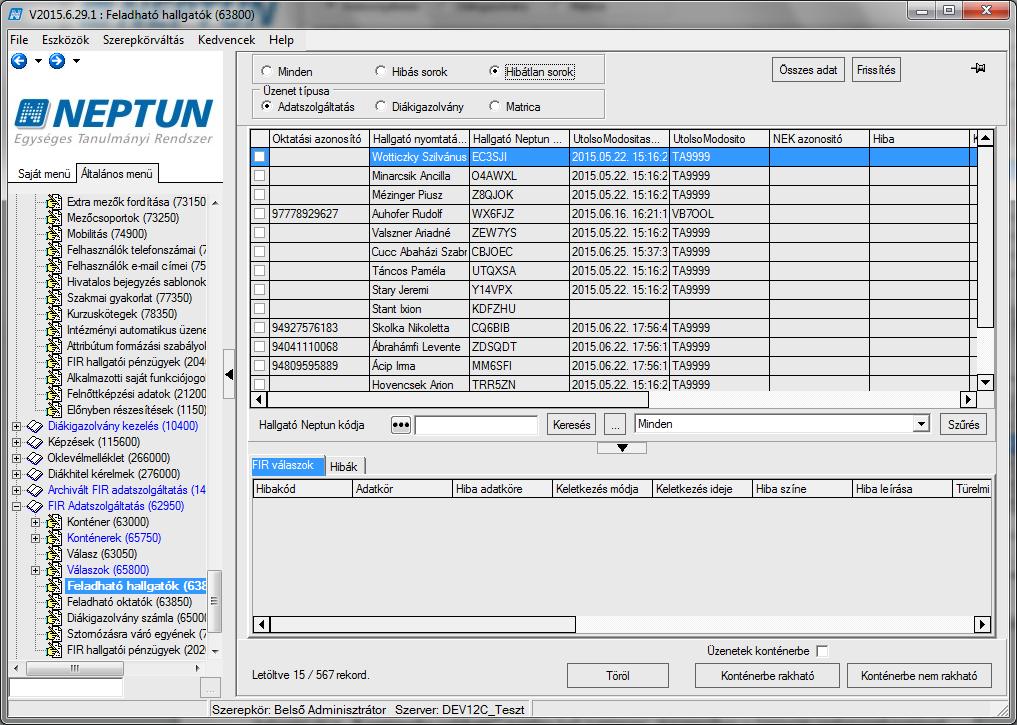The height and width of the screenshot is (725, 1017).
Task: Select Adatszolgáltatás message type
Action: click(x=266, y=106)
